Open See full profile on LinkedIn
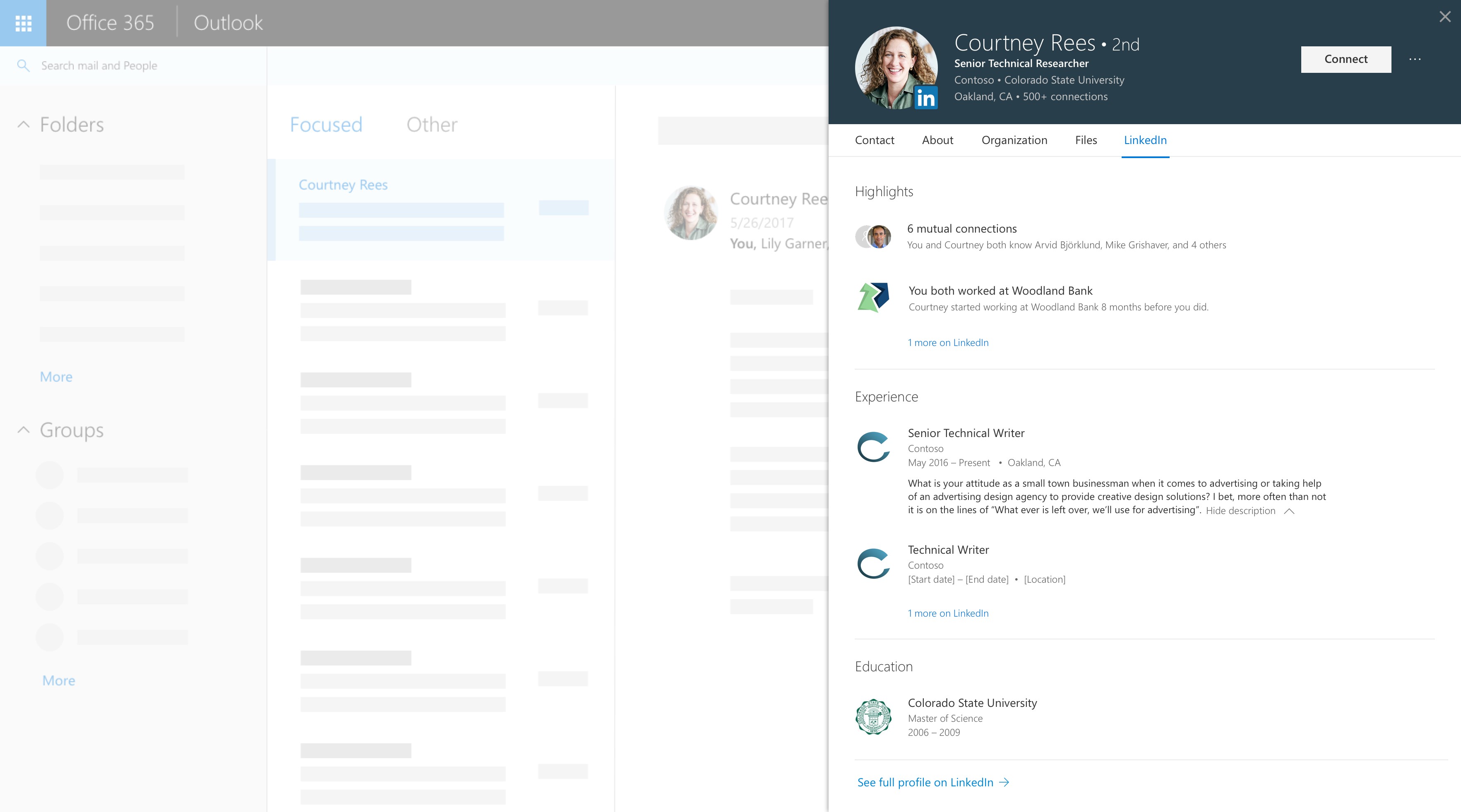This screenshot has height=812, width=1461. click(x=933, y=783)
